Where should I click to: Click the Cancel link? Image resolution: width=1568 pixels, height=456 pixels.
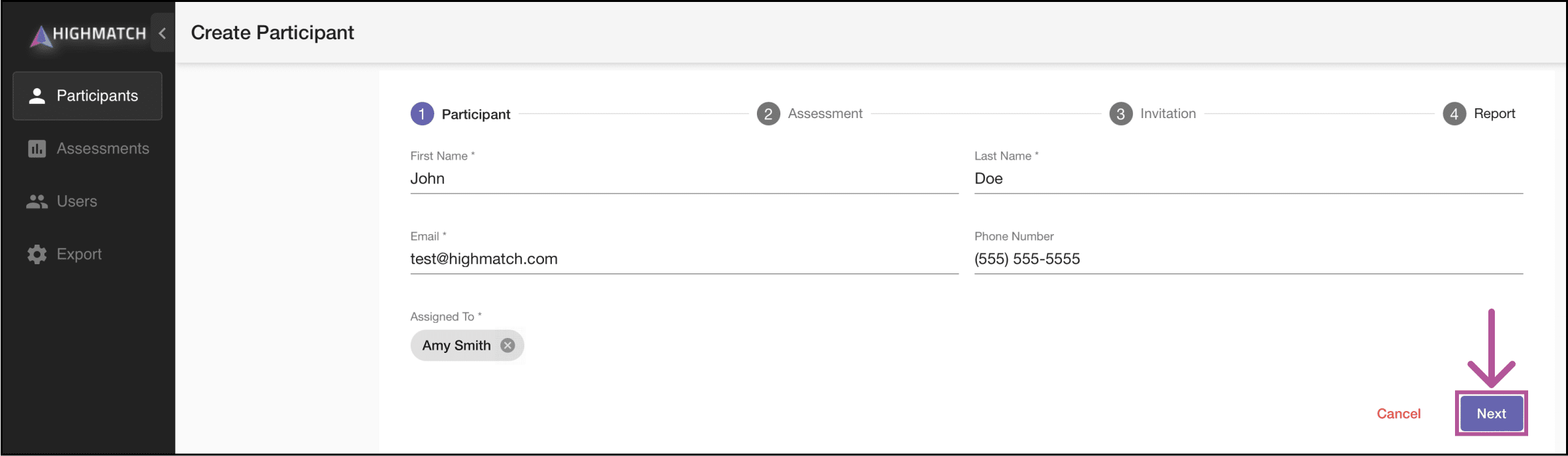(1398, 414)
